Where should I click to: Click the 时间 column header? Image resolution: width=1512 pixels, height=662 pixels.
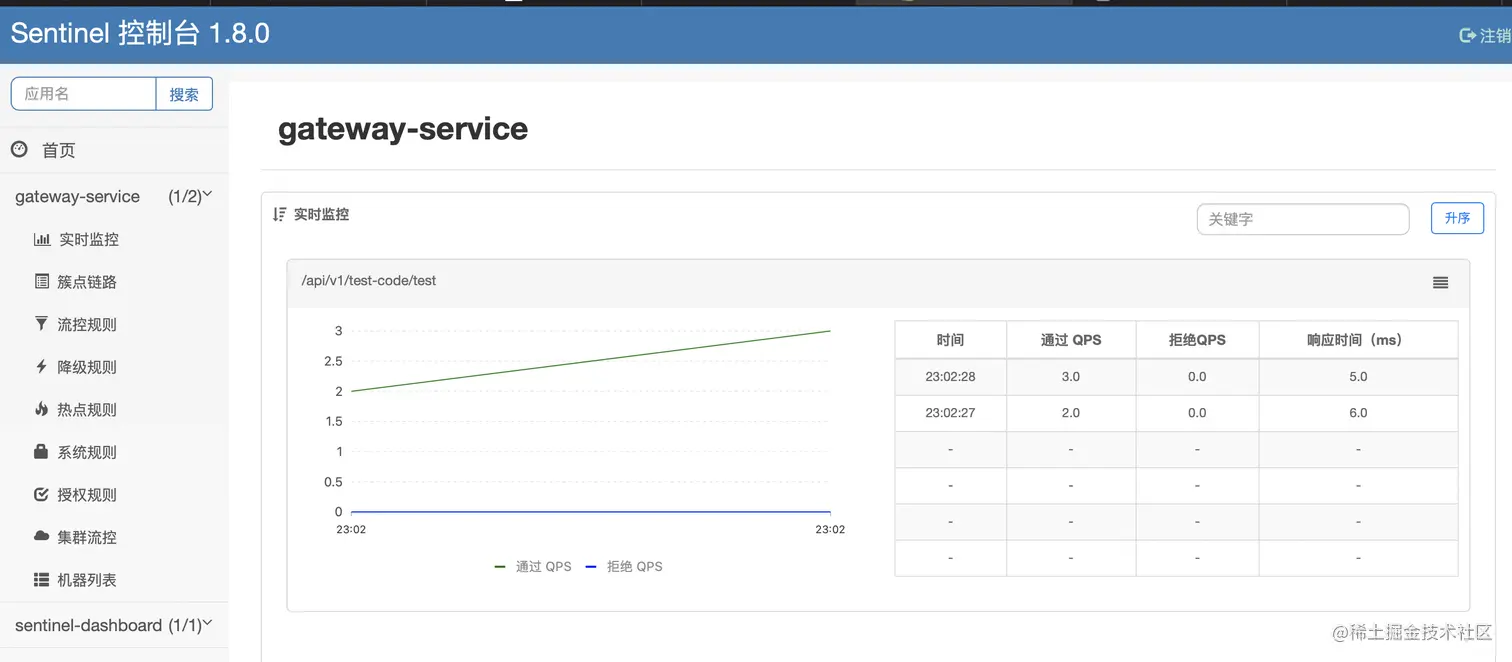(950, 340)
